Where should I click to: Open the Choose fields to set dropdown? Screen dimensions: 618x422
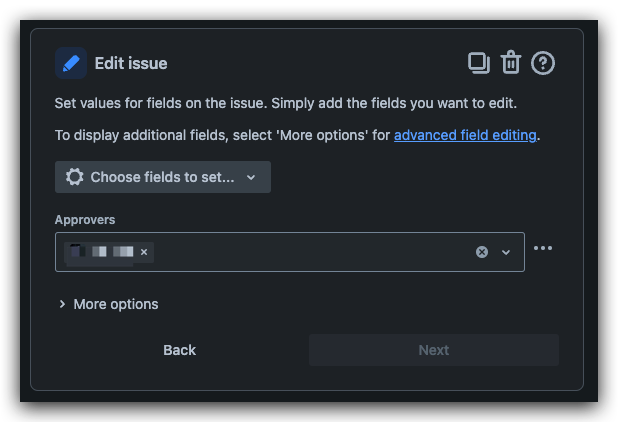click(163, 177)
